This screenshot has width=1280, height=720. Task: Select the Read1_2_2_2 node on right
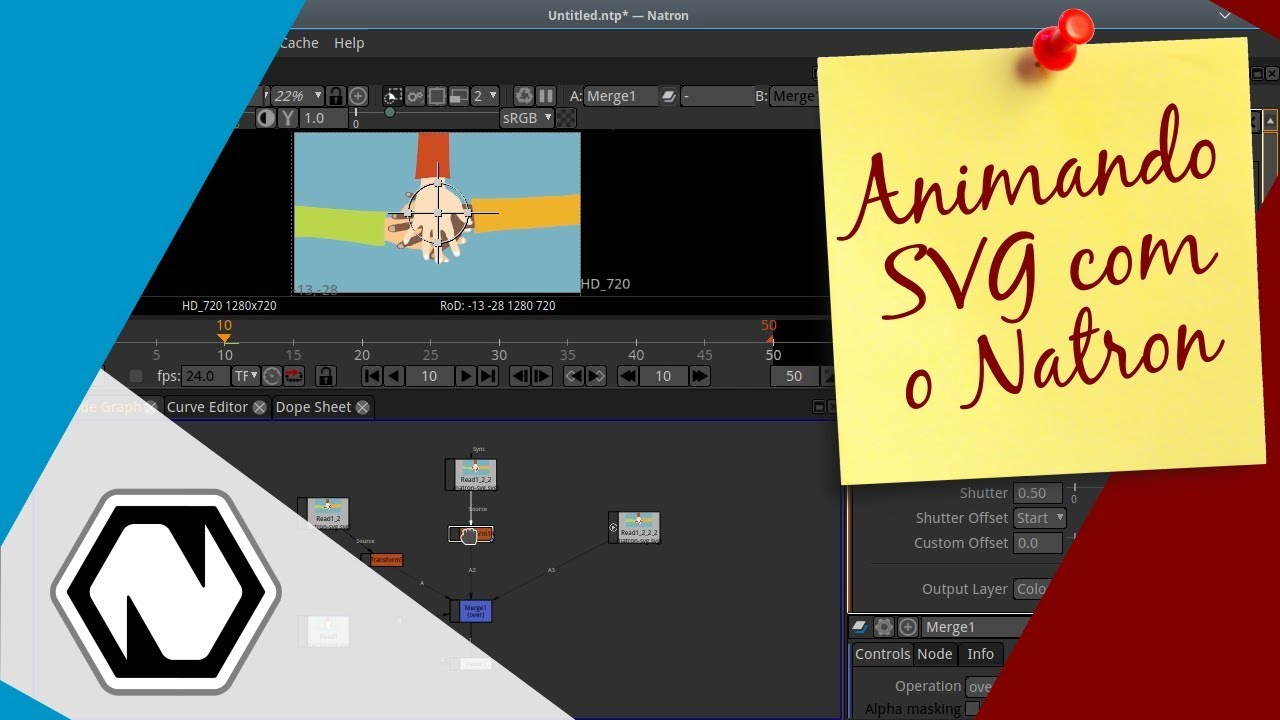pos(635,528)
